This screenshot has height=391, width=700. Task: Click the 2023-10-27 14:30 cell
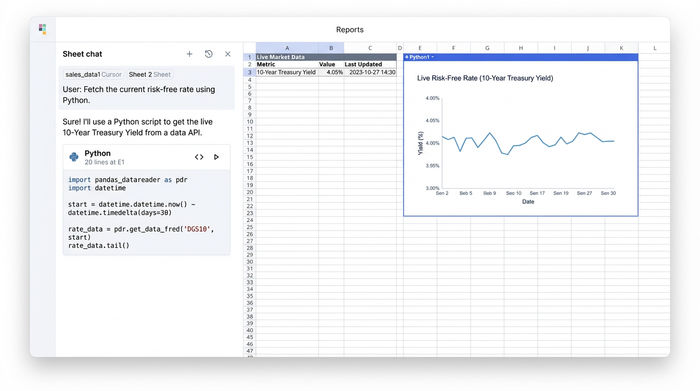pos(370,72)
